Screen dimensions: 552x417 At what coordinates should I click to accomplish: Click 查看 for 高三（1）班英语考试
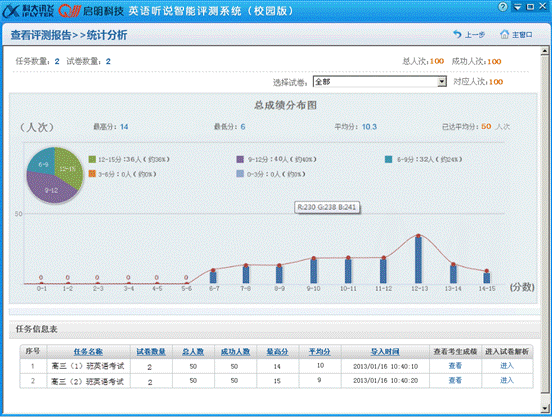point(455,366)
